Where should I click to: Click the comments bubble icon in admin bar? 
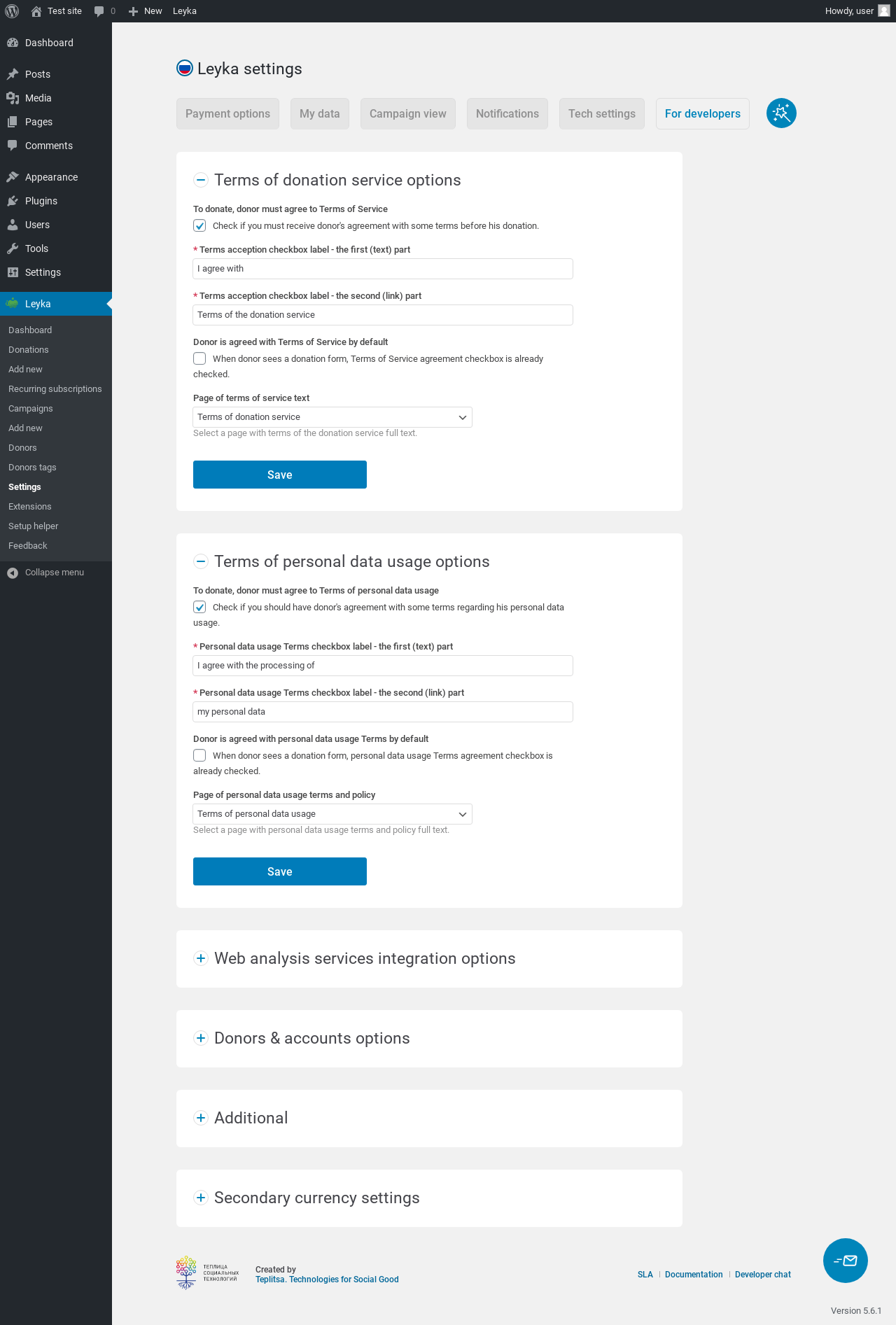(x=99, y=11)
